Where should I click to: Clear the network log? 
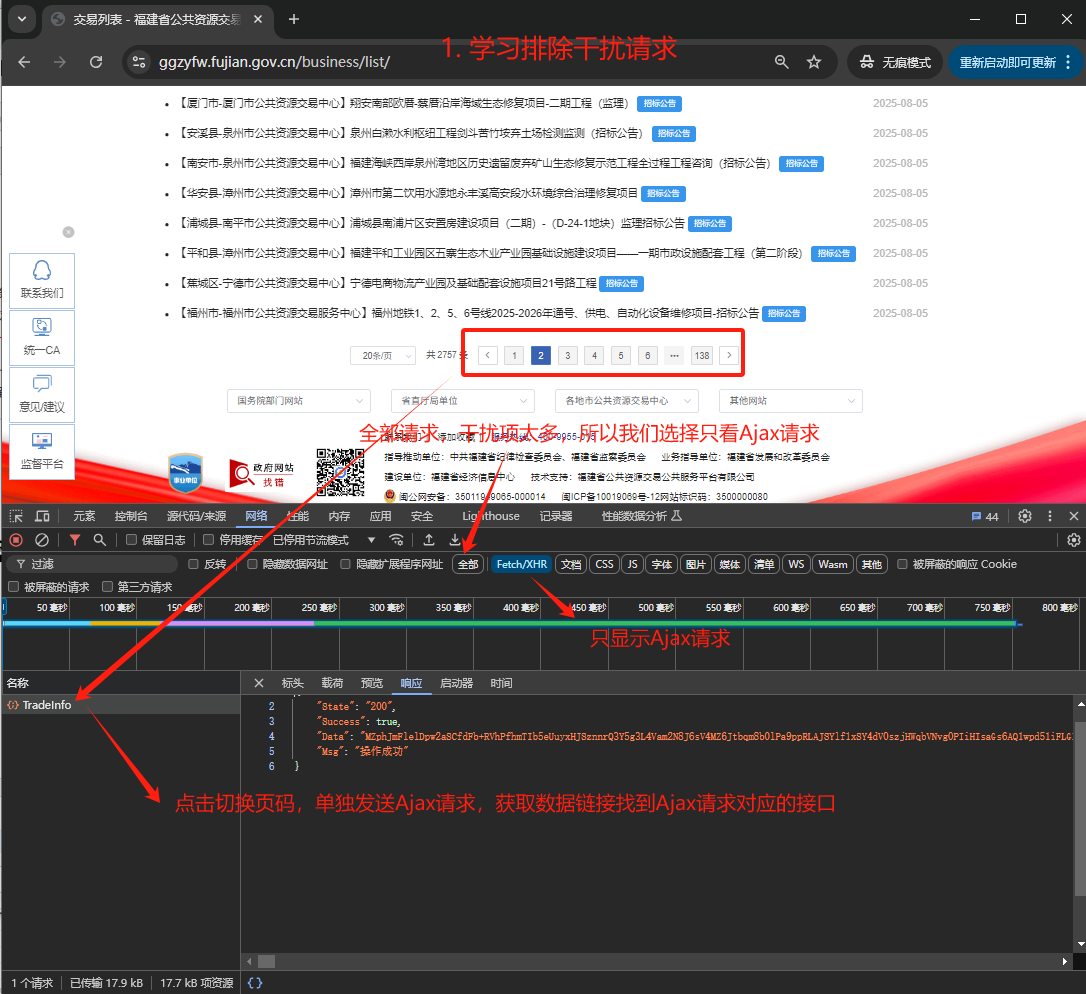tap(42, 540)
